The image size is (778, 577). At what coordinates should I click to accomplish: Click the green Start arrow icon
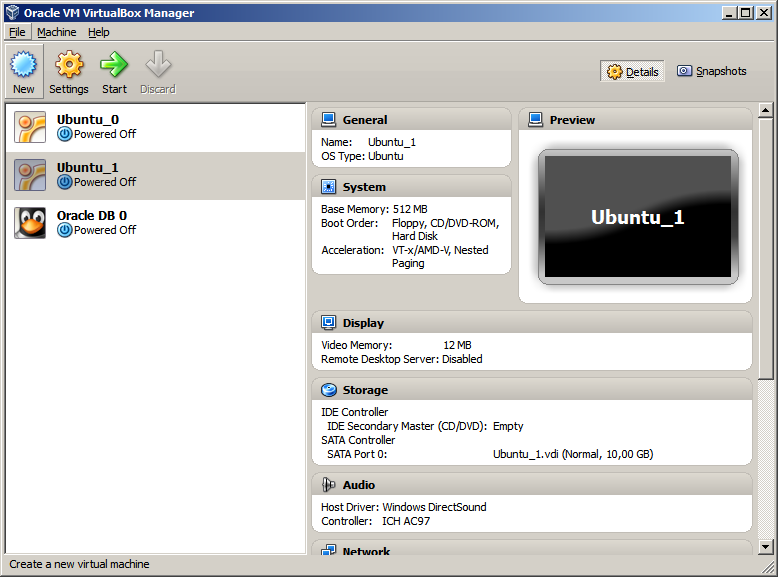[x=114, y=64]
